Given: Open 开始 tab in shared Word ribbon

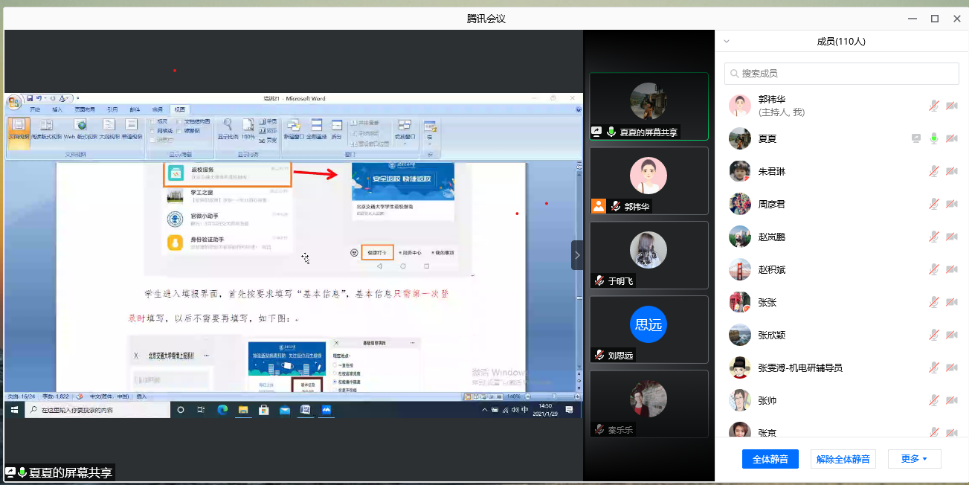Looking at the screenshot, I should pyautogui.click(x=36, y=109).
